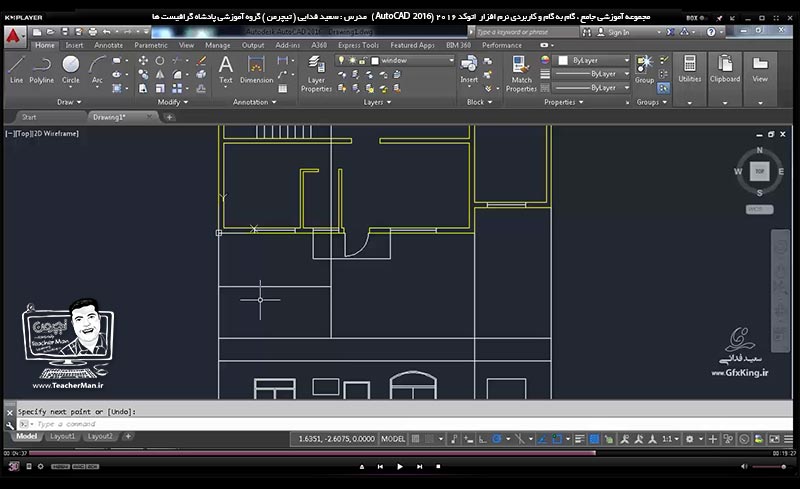Viewport: 800px width, 489px height.
Task: Click the Save icon in quick access toolbar
Action: [65, 32]
